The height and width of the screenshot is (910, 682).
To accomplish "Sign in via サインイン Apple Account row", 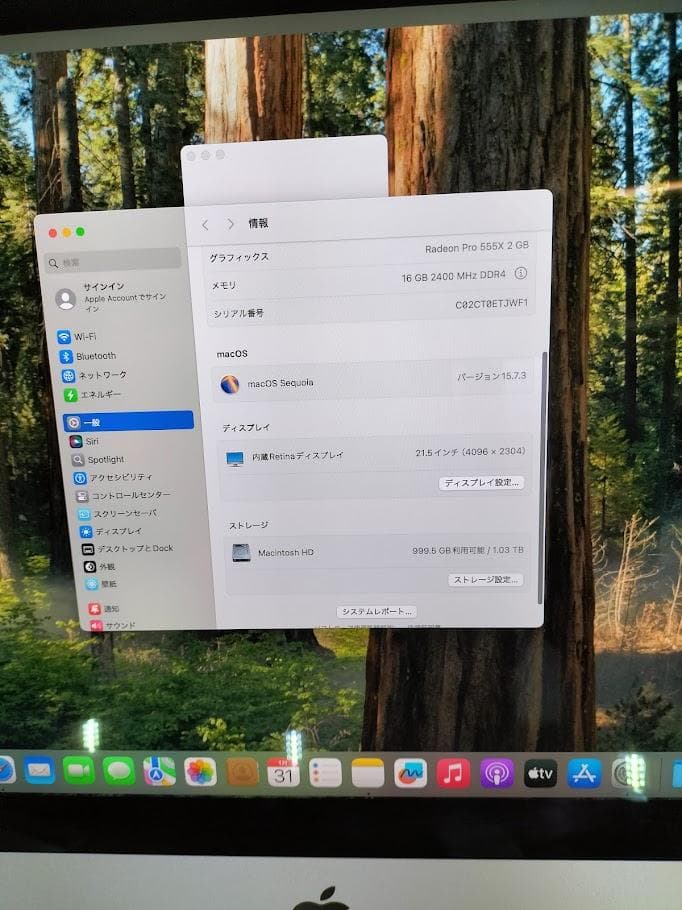I will tap(112, 297).
